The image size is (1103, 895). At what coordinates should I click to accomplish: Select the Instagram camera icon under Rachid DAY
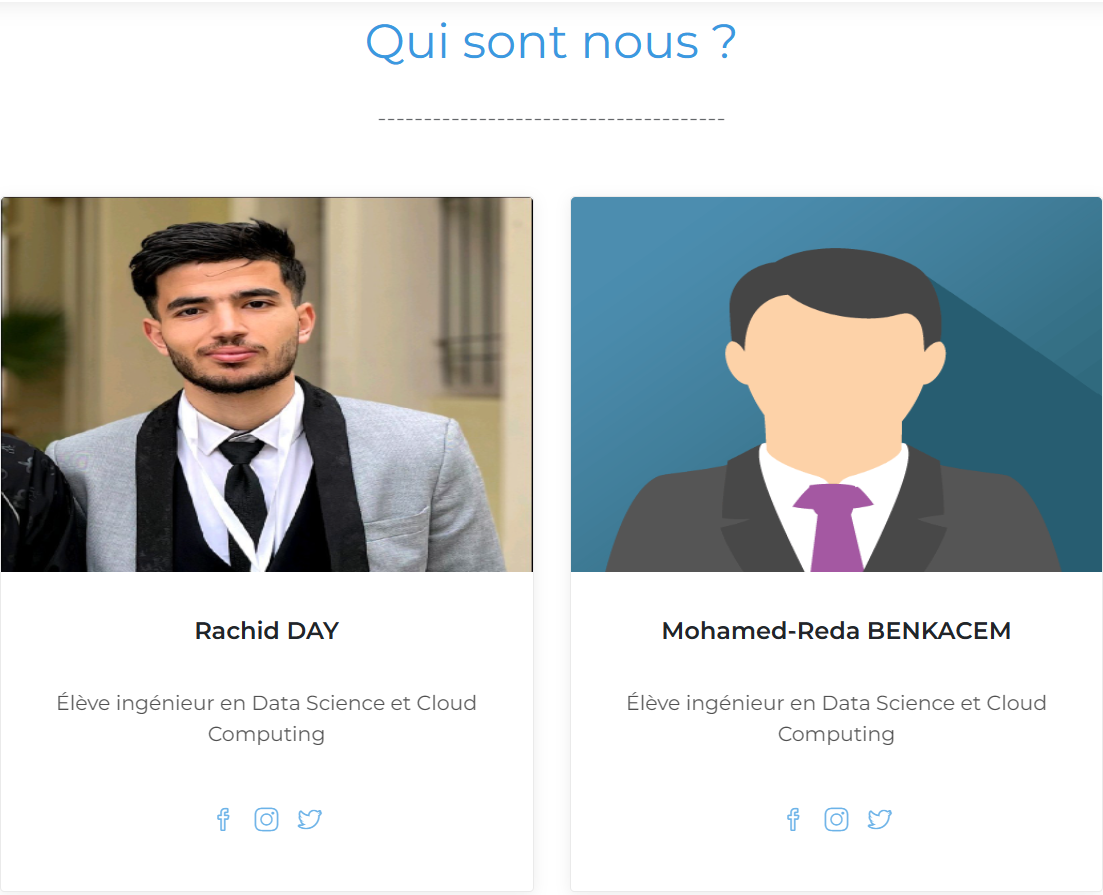266,819
